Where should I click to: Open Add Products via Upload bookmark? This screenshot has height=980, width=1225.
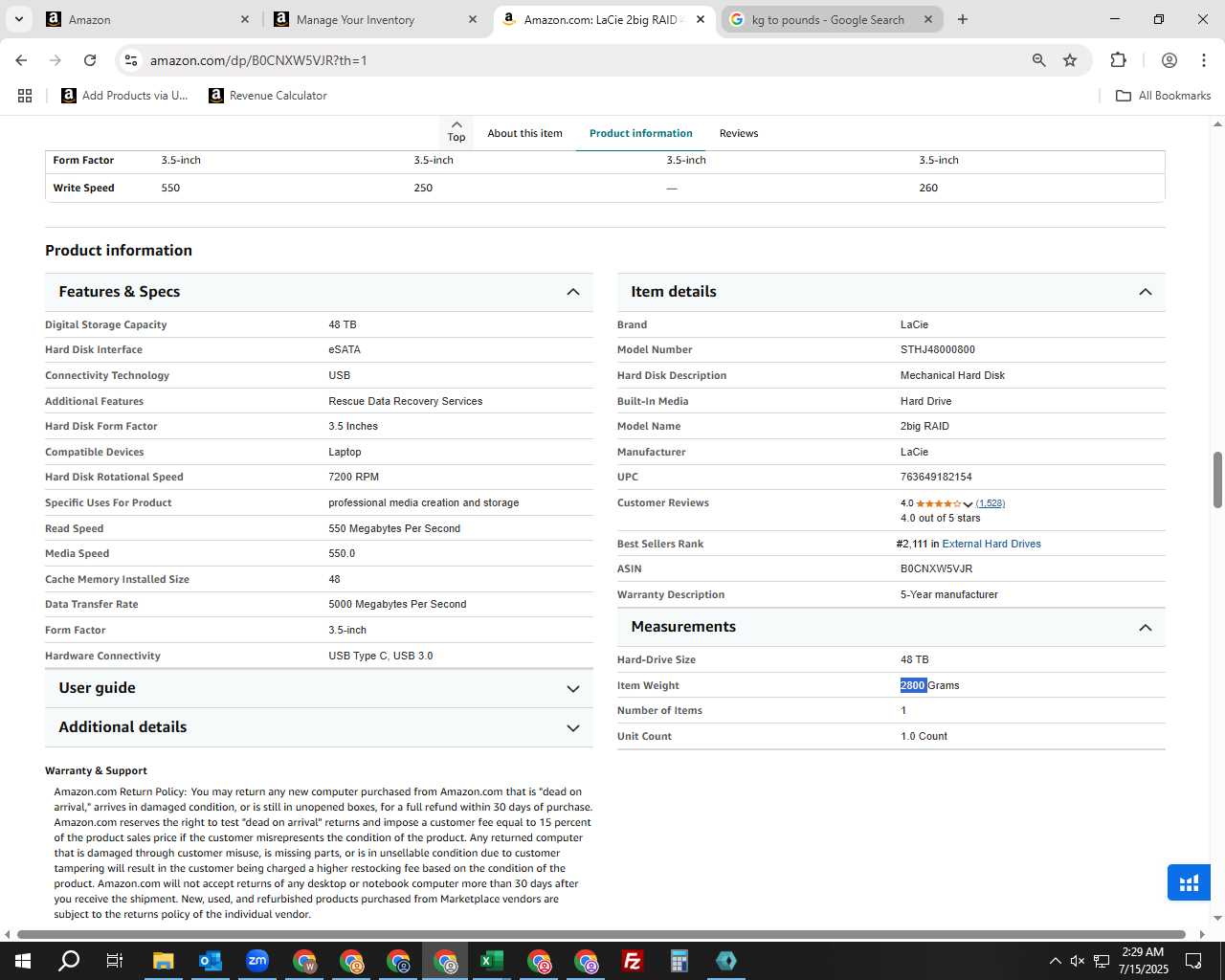click(124, 96)
